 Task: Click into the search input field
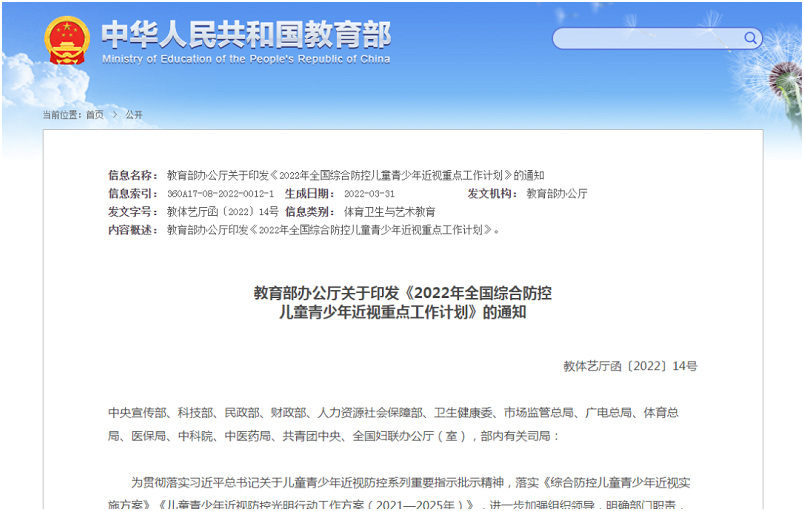click(x=645, y=39)
